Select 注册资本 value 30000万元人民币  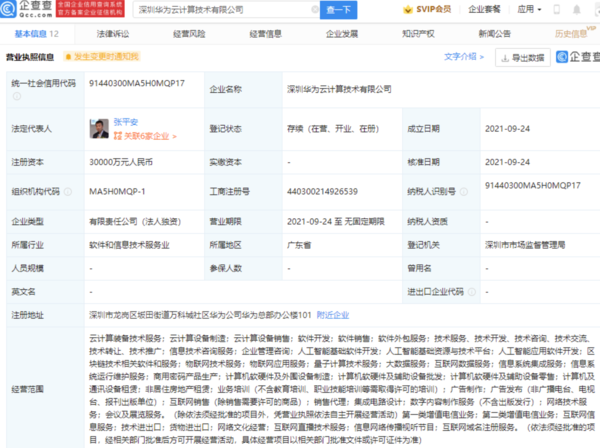coord(121,162)
